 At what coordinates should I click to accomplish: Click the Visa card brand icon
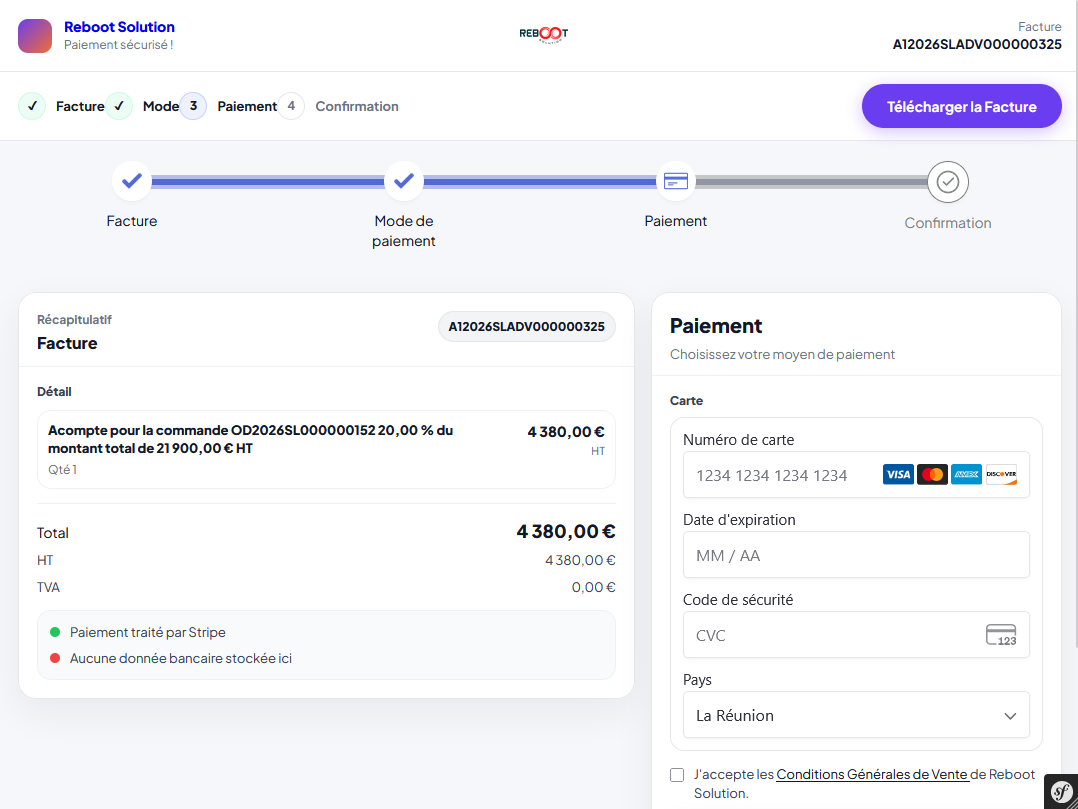click(898, 475)
